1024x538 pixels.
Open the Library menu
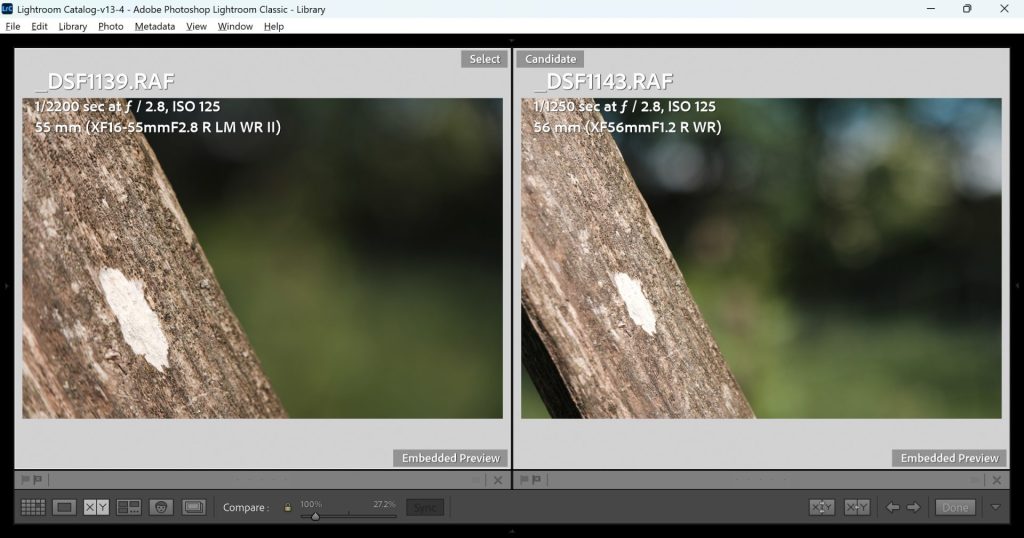click(x=72, y=26)
